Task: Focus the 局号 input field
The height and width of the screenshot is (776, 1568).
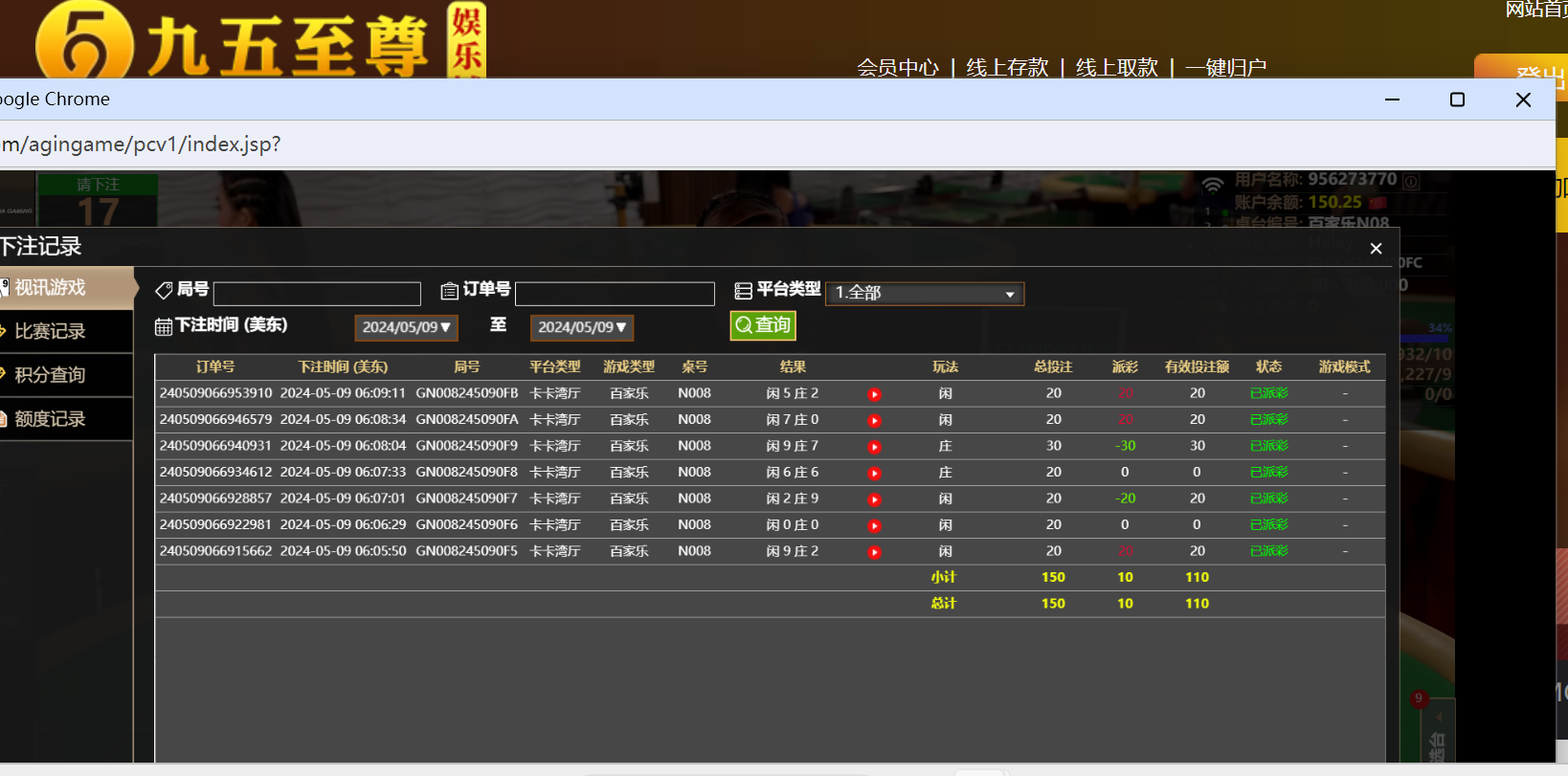Action: pos(317,294)
